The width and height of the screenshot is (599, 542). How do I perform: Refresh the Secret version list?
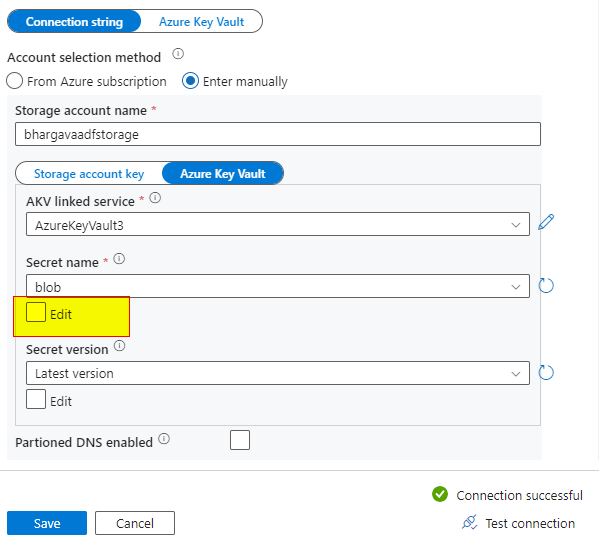(546, 373)
